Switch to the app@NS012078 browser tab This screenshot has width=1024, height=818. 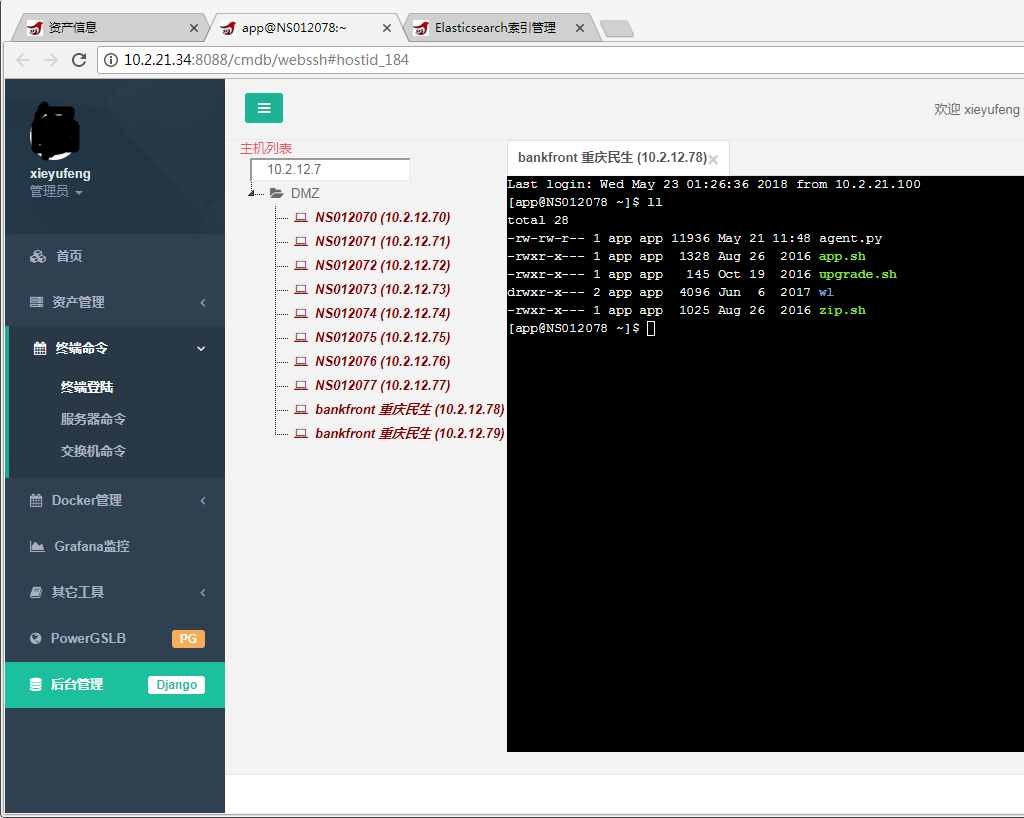click(x=304, y=28)
